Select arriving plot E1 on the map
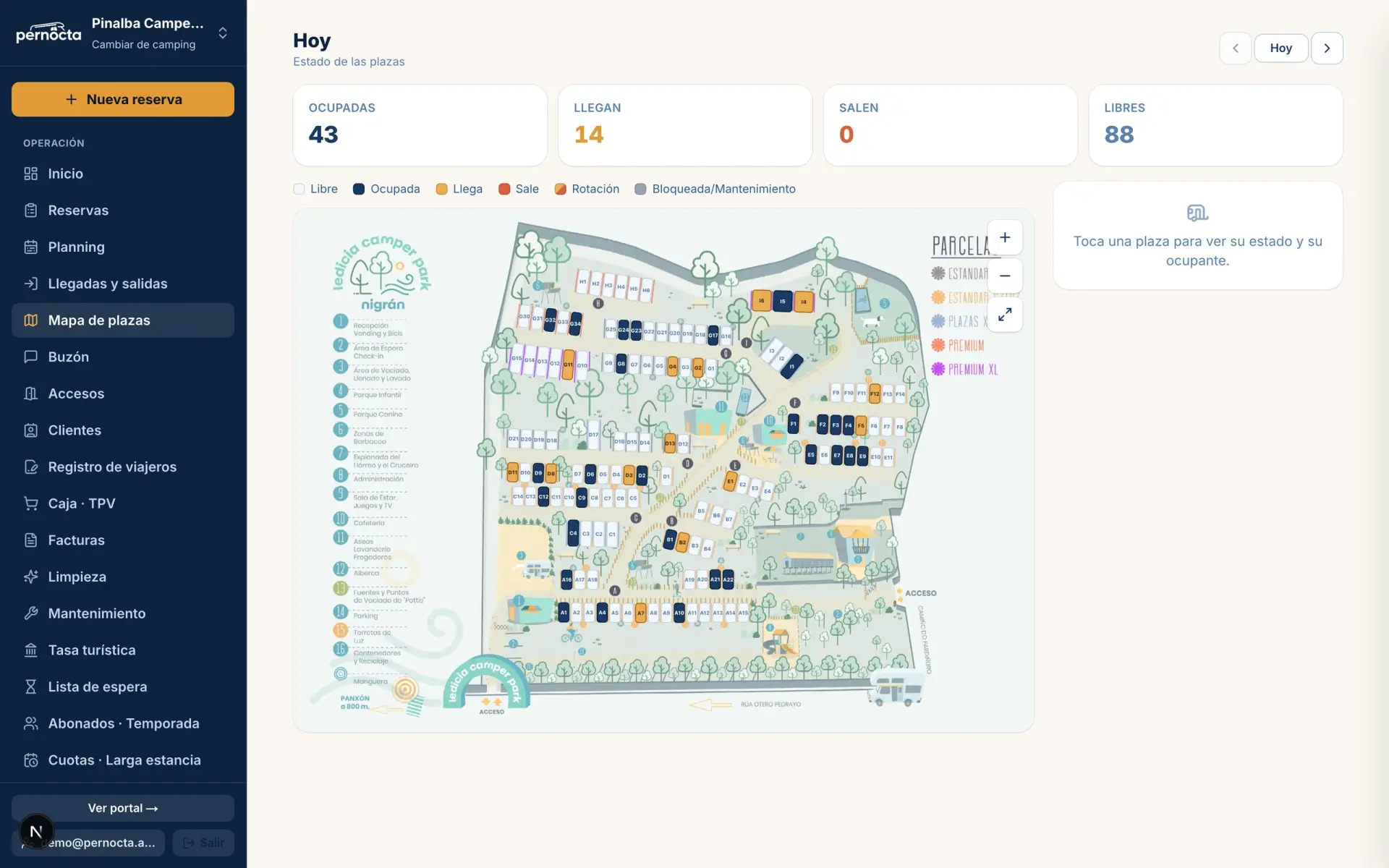 click(x=730, y=481)
